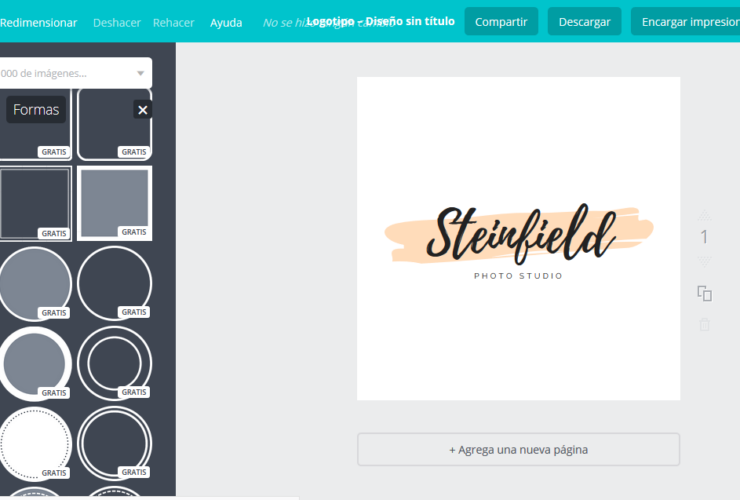The image size is (740, 500).
Task: Insert the double concentric ring circle shape
Action: (x=114, y=364)
